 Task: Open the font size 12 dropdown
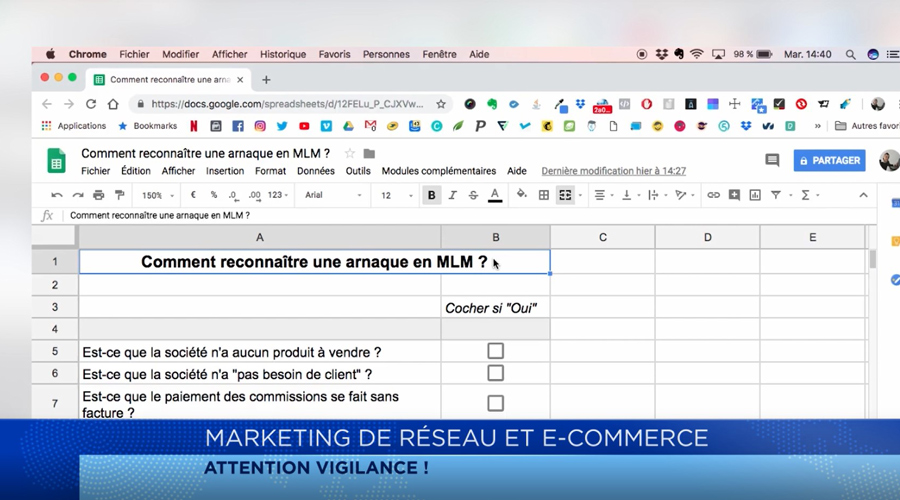pyautogui.click(x=397, y=195)
